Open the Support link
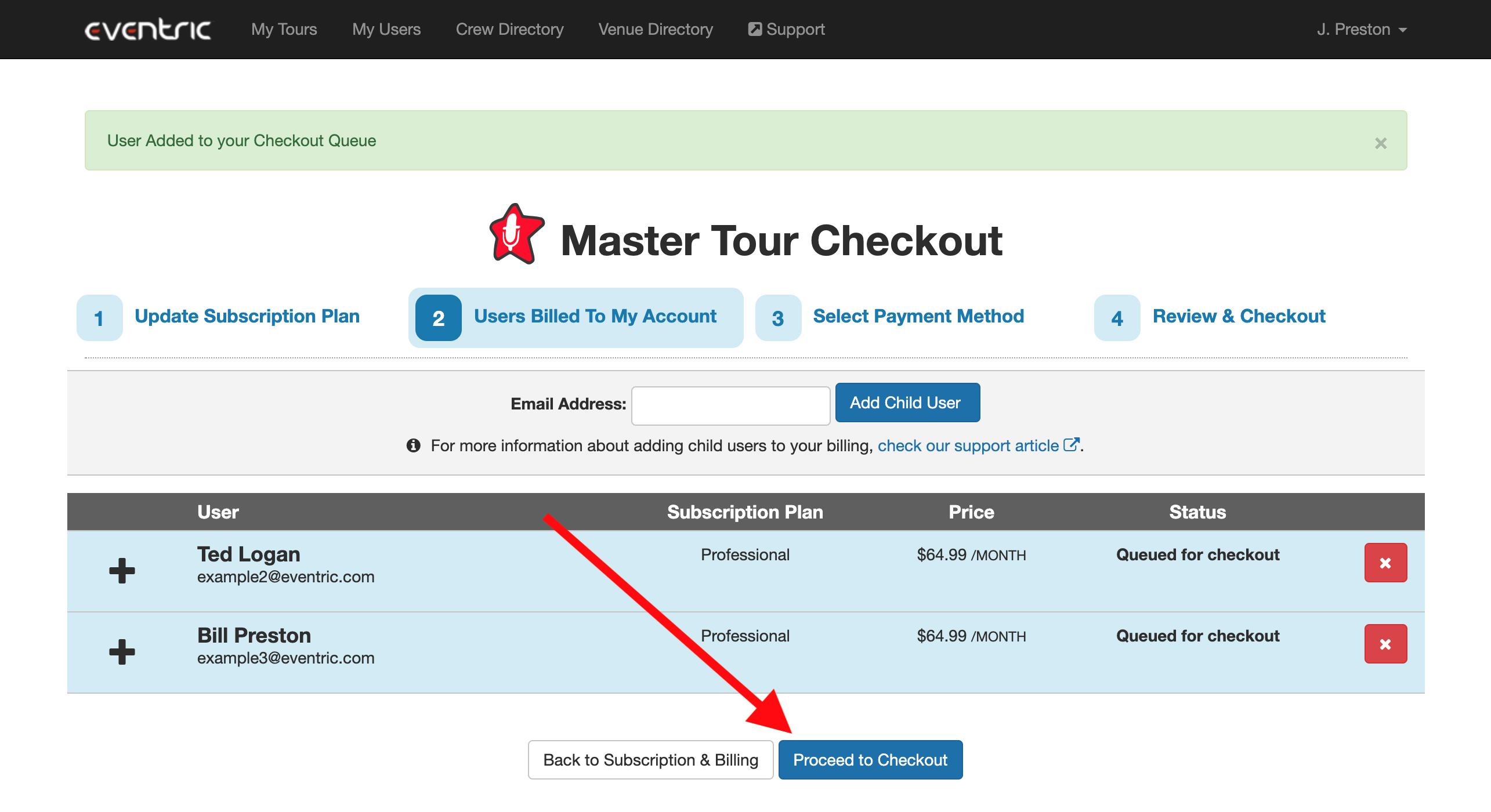 786,30
